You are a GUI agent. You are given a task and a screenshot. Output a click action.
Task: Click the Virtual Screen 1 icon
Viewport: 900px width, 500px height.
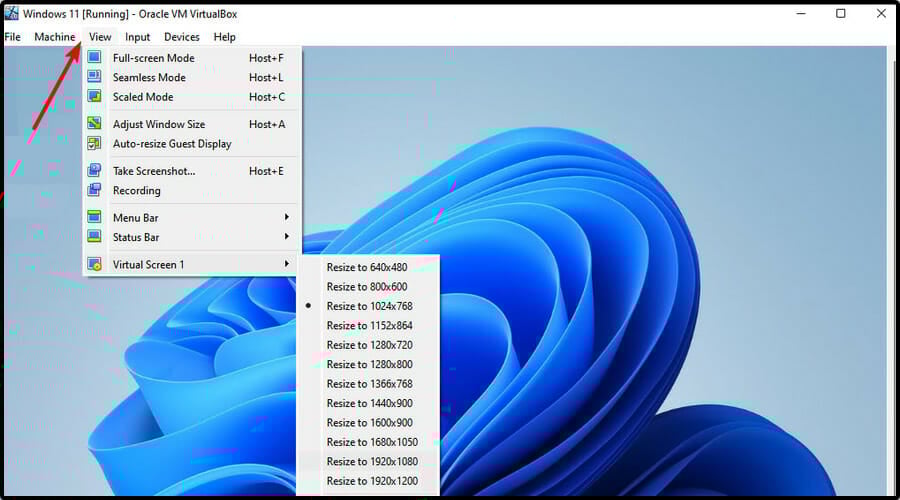coord(94,264)
